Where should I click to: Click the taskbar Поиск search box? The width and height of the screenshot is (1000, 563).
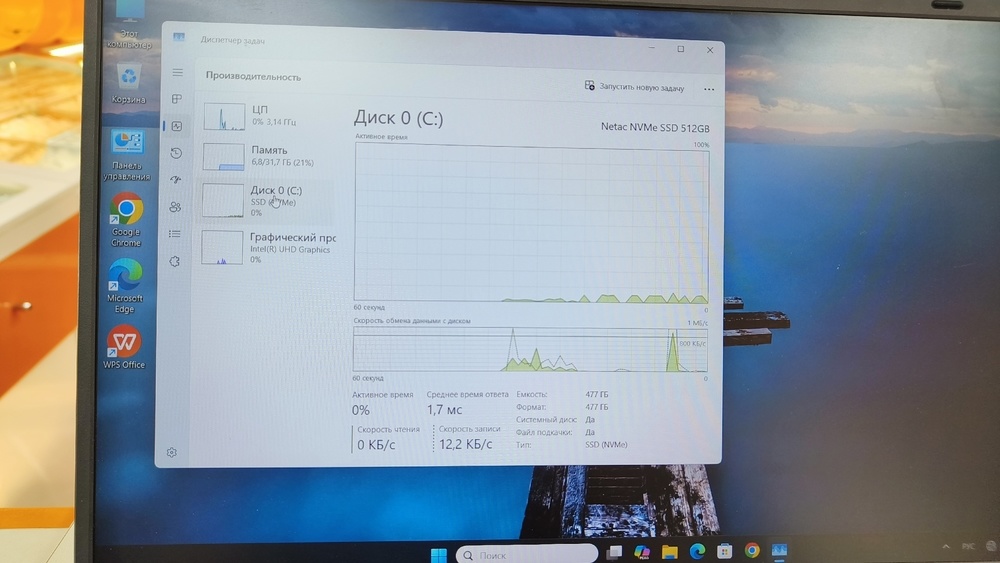point(527,555)
